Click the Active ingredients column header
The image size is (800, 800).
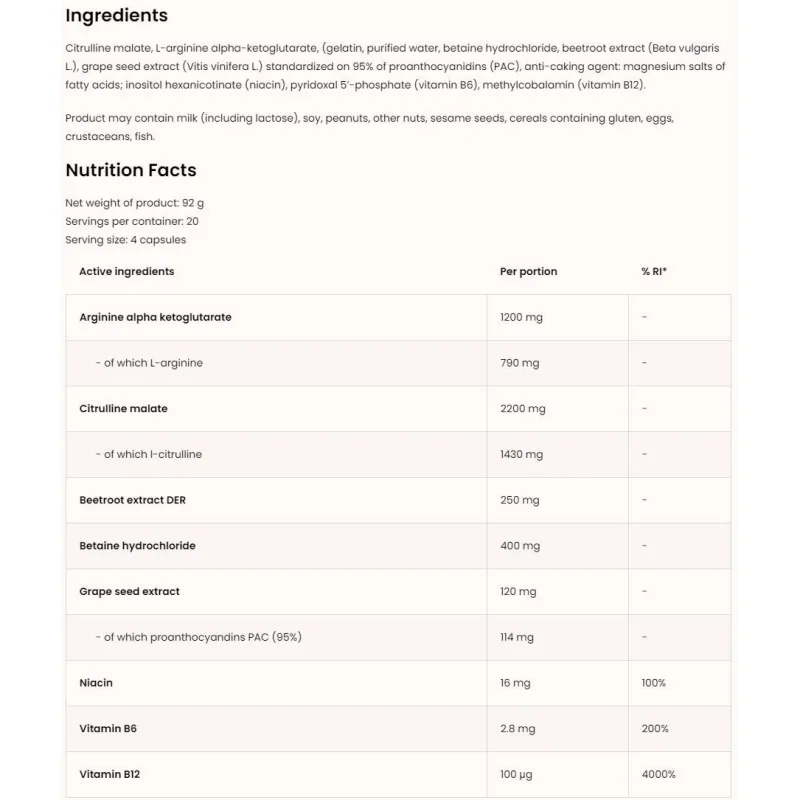(127, 271)
